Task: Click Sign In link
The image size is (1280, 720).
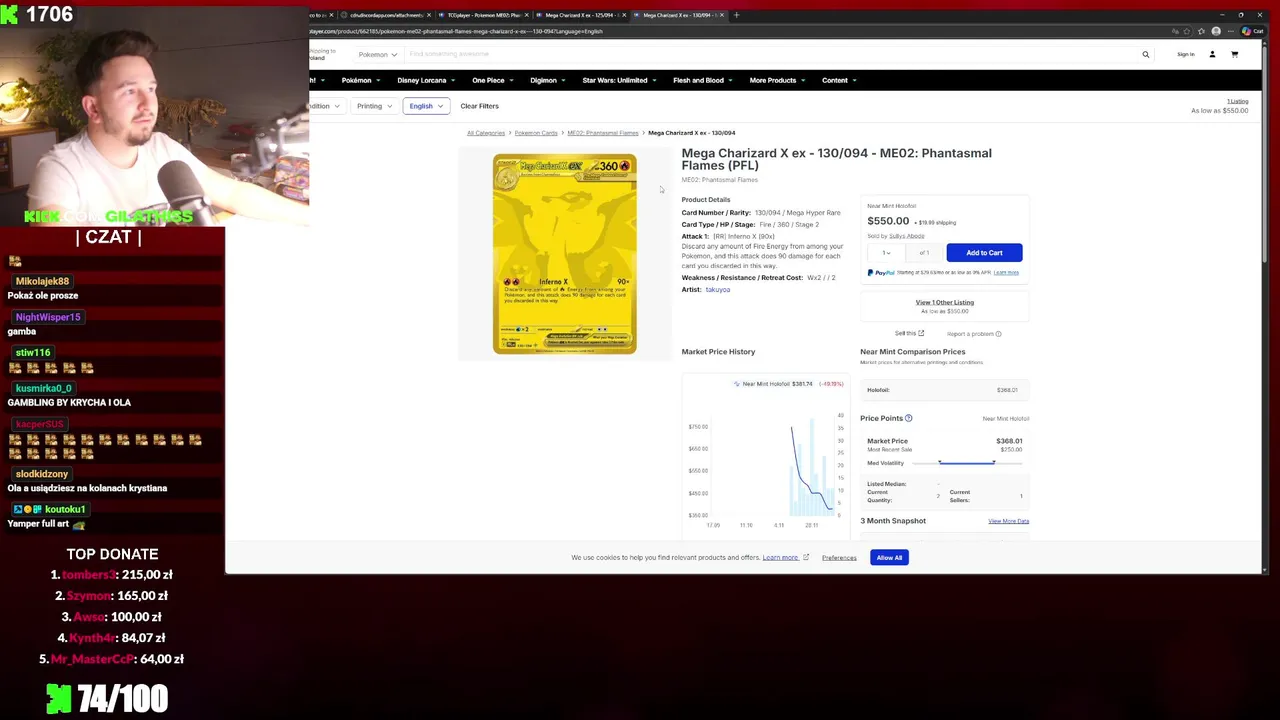Action: click(1185, 55)
